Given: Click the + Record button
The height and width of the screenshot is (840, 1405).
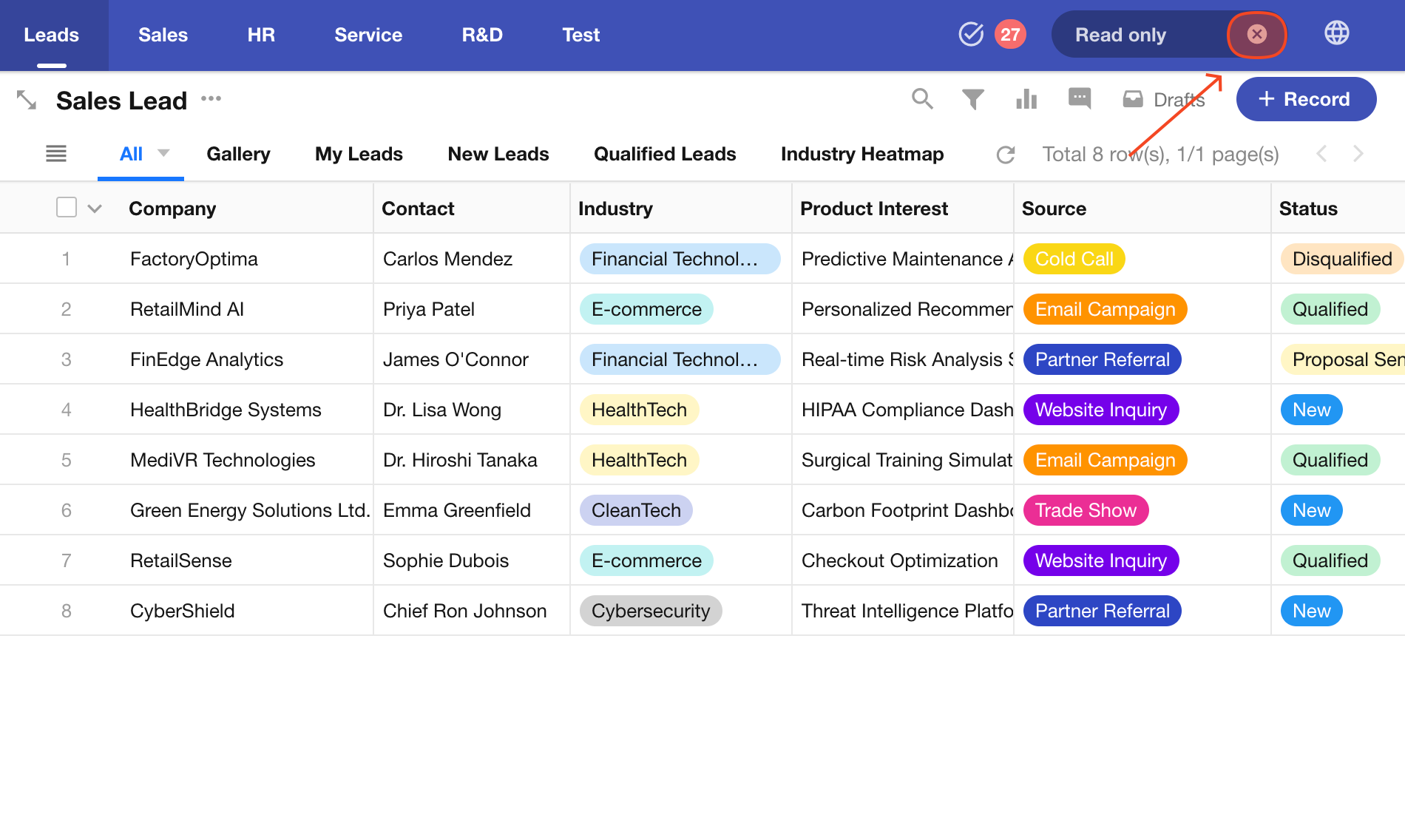Looking at the screenshot, I should click(x=1306, y=99).
